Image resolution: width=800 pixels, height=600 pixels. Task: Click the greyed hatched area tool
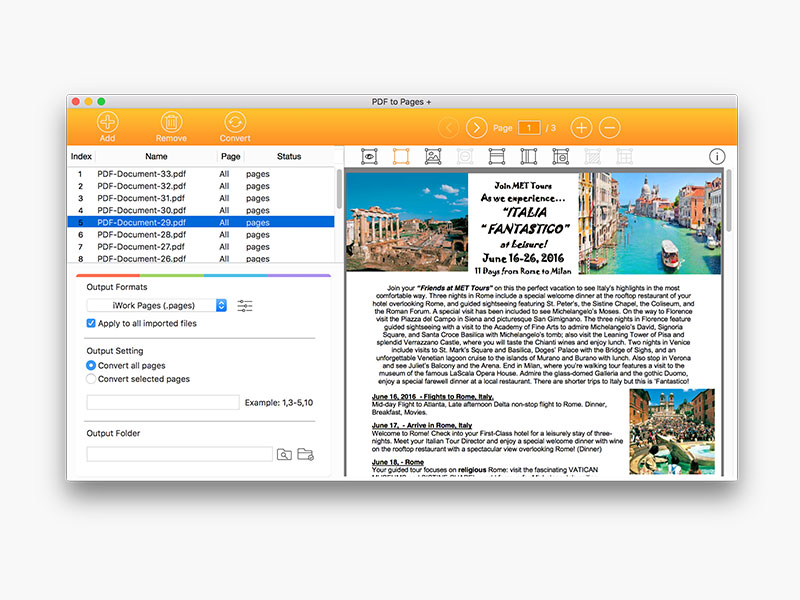pyautogui.click(x=592, y=157)
